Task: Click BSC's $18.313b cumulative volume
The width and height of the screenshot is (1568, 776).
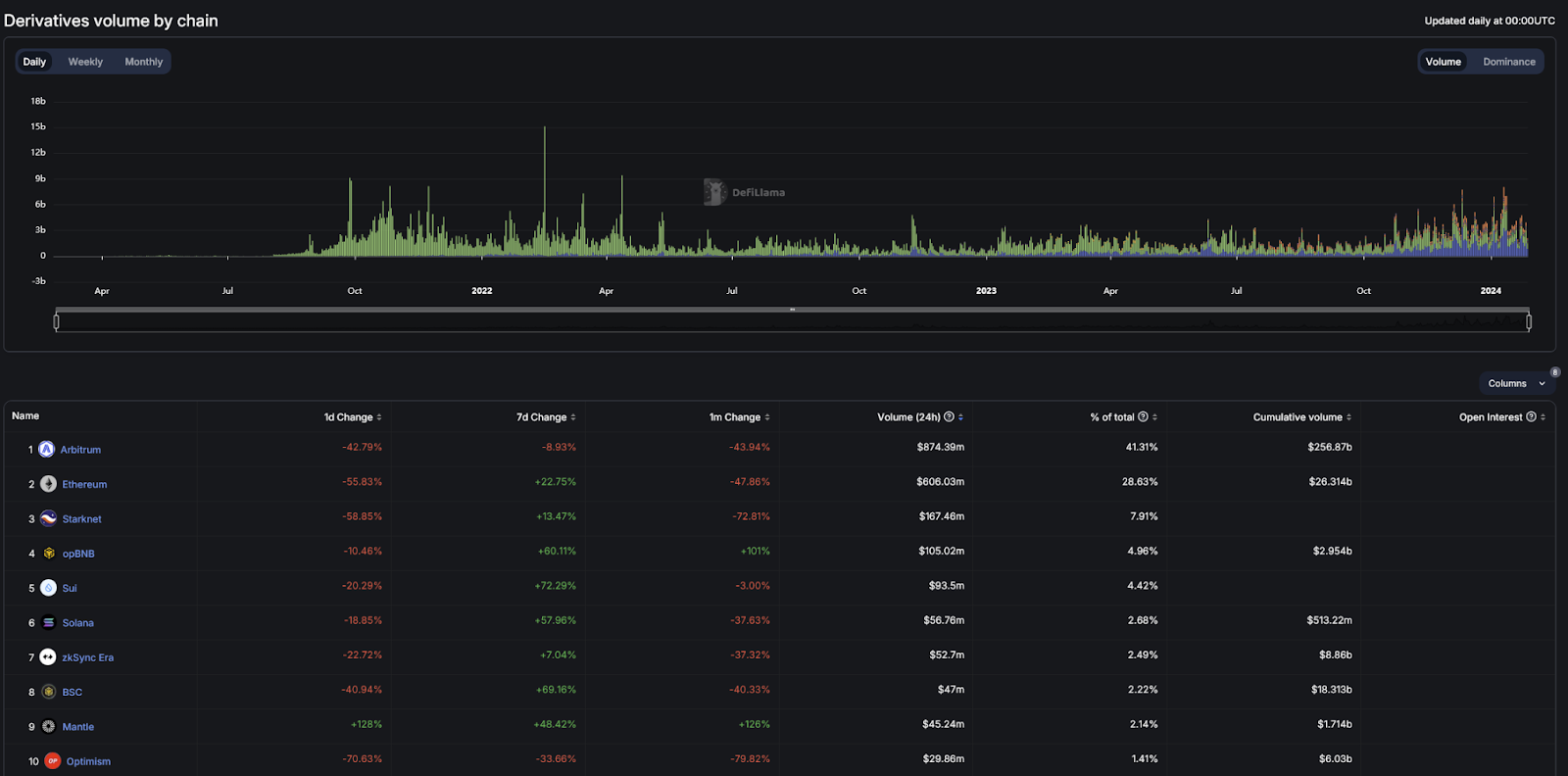Action: [1332, 690]
